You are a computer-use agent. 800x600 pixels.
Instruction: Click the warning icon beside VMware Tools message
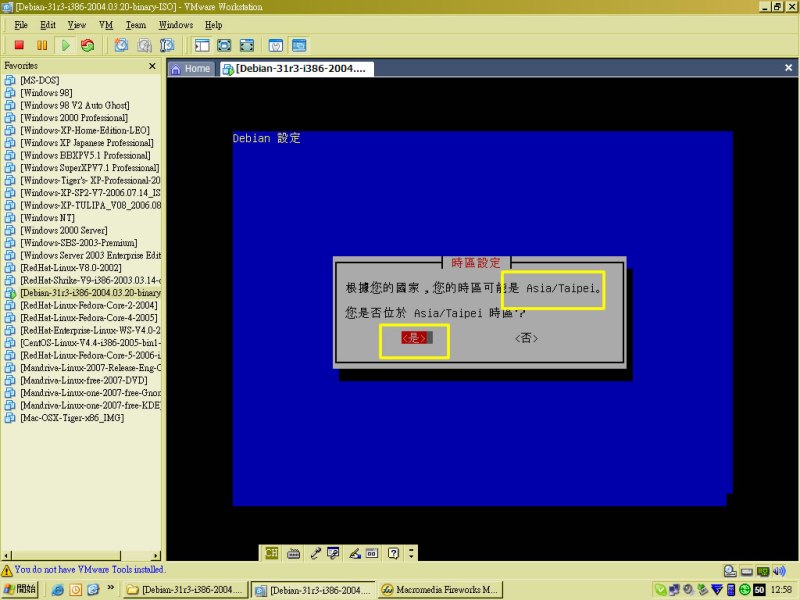(x=7, y=570)
